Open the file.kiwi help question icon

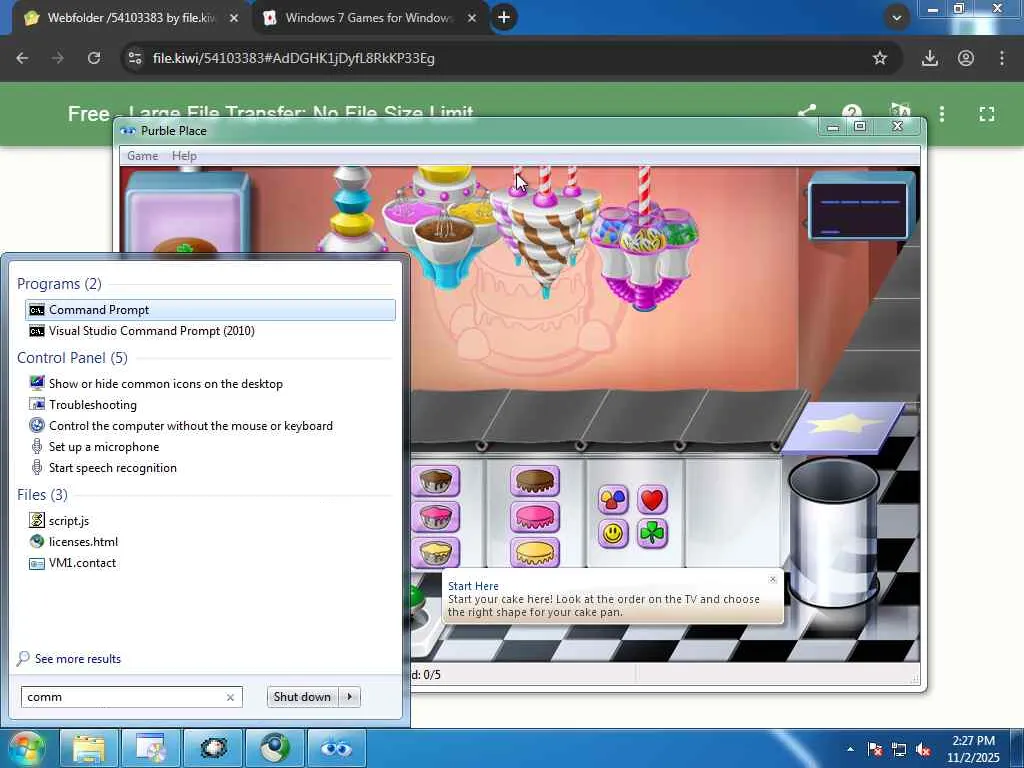(852, 112)
